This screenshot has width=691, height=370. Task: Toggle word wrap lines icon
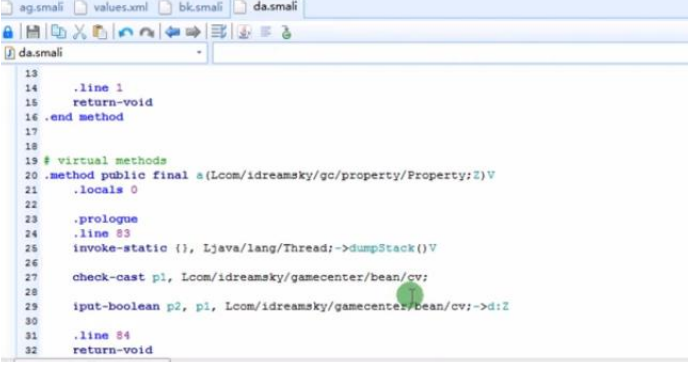click(219, 32)
